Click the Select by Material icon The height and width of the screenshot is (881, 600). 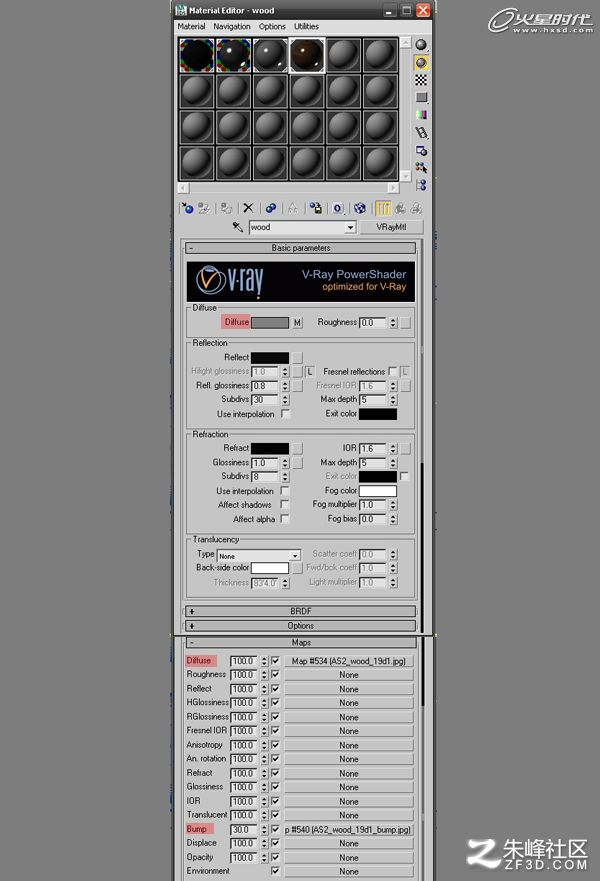pos(421,167)
